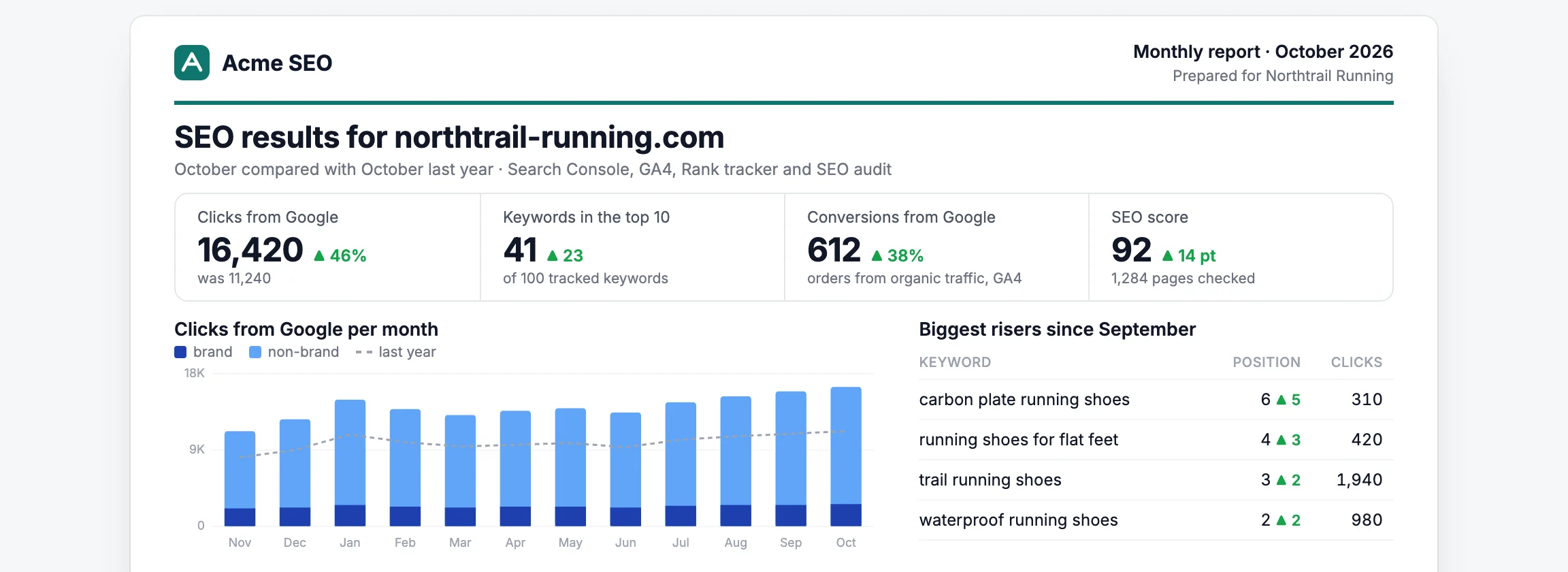Click the 16,420 clicks from Google value
Image resolution: width=1568 pixels, height=572 pixels.
(x=250, y=250)
